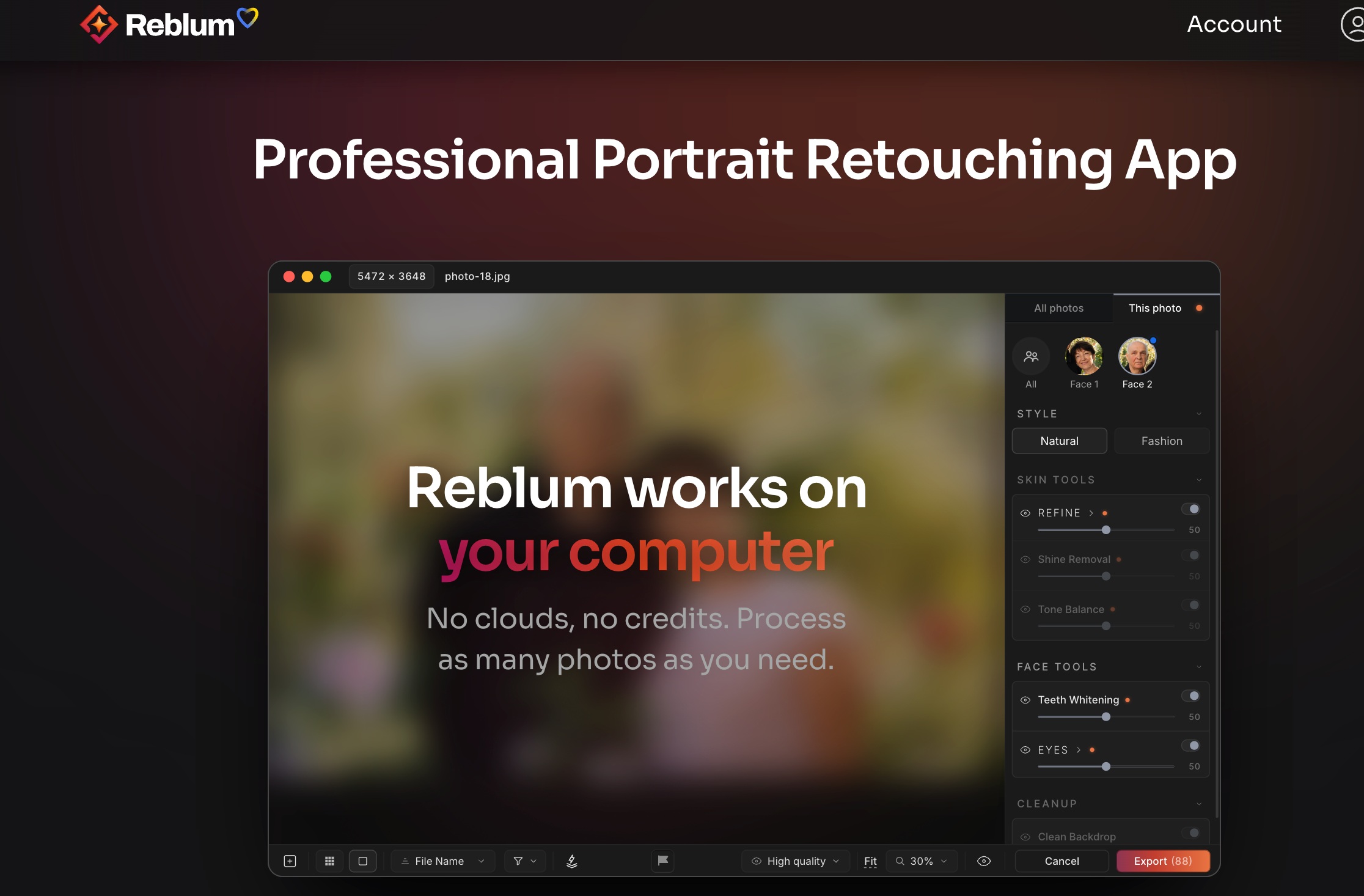Click the Export (88) button
The height and width of the screenshot is (896, 1364).
[1163, 861]
